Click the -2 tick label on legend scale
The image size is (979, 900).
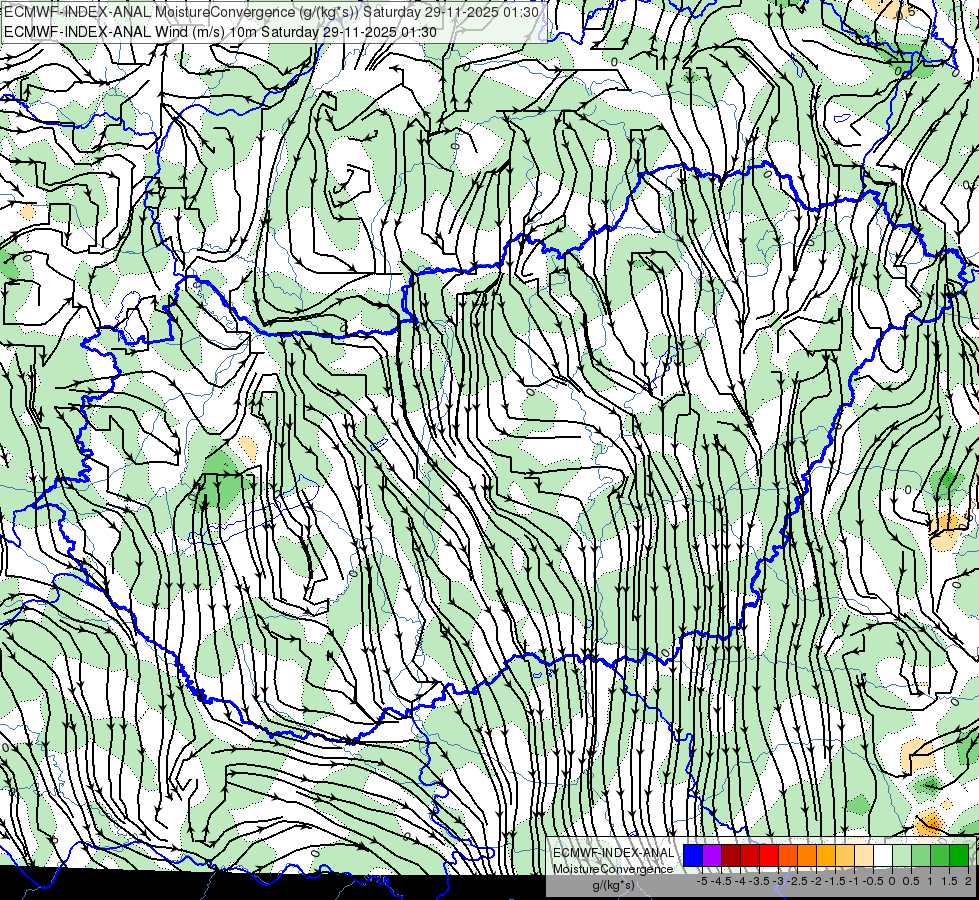(817, 881)
